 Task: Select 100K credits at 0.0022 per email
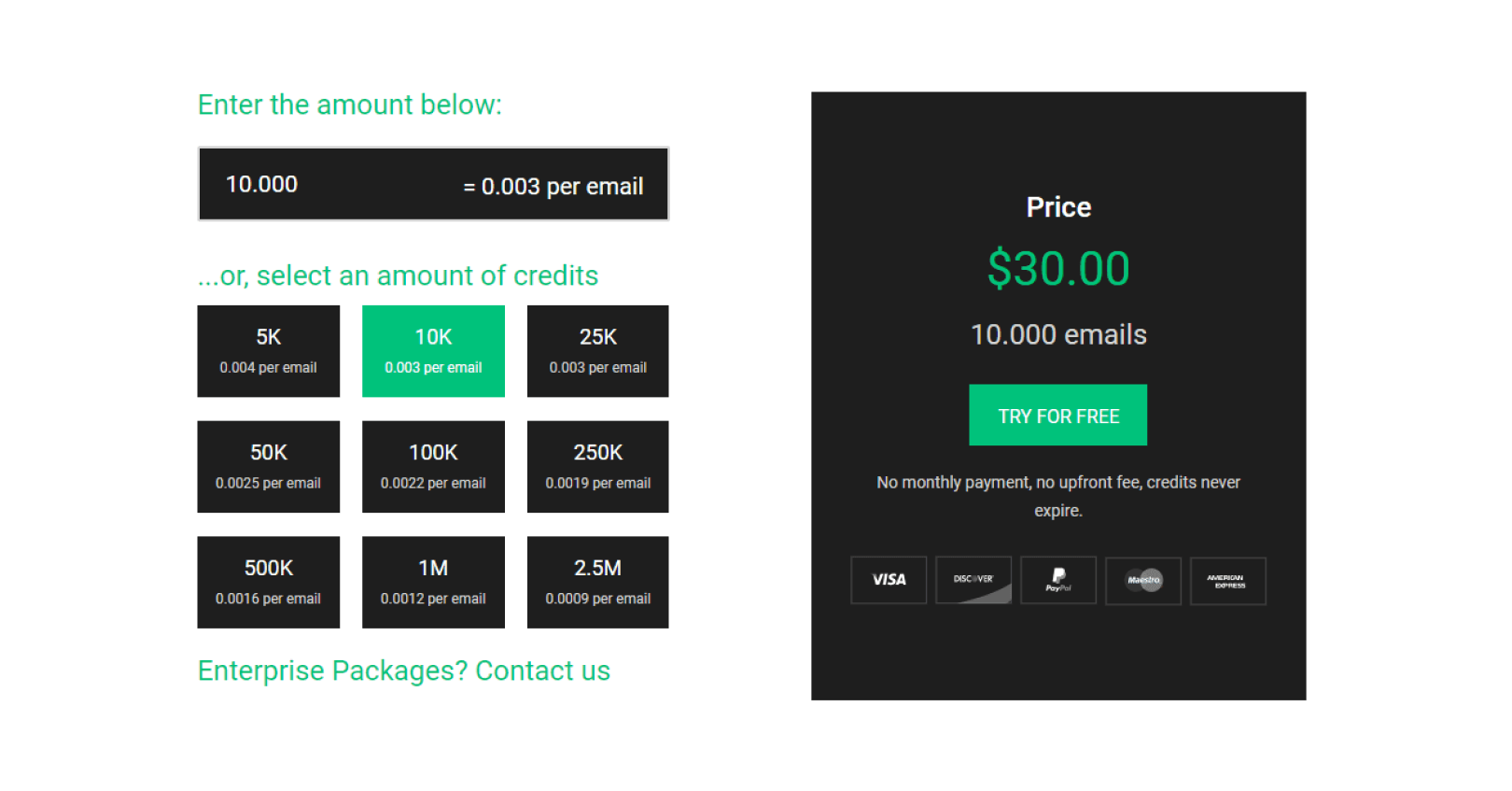[433, 467]
